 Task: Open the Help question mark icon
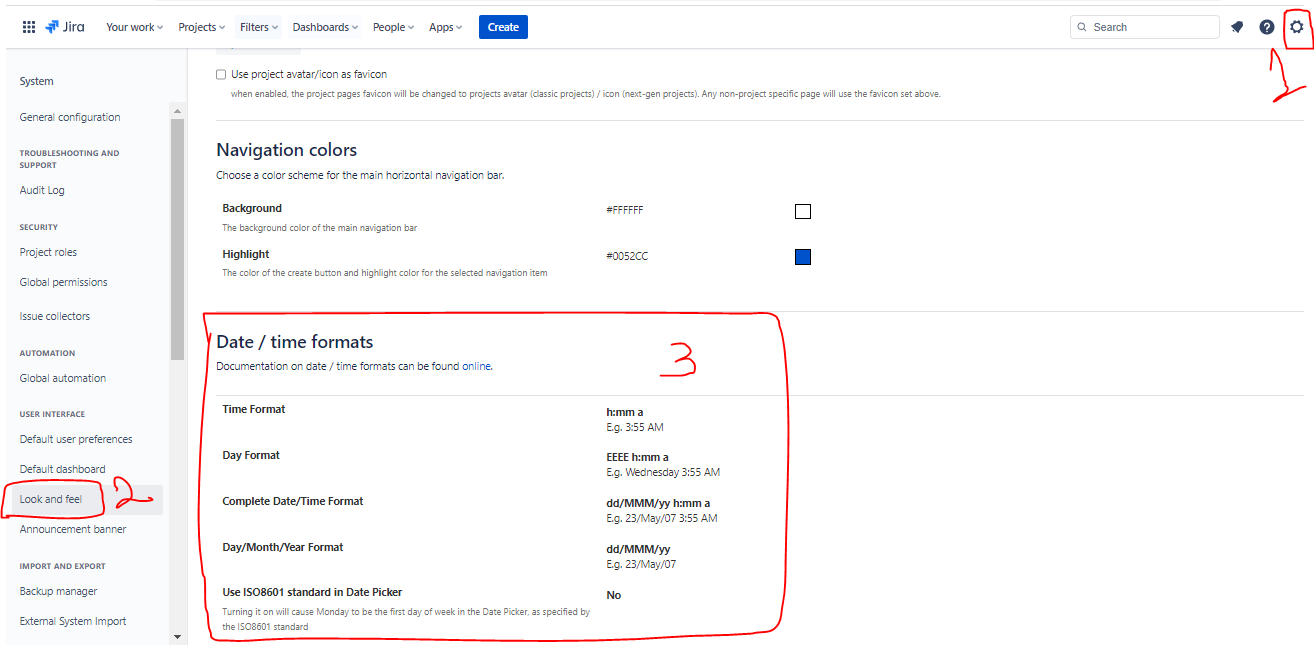[x=1265, y=27]
